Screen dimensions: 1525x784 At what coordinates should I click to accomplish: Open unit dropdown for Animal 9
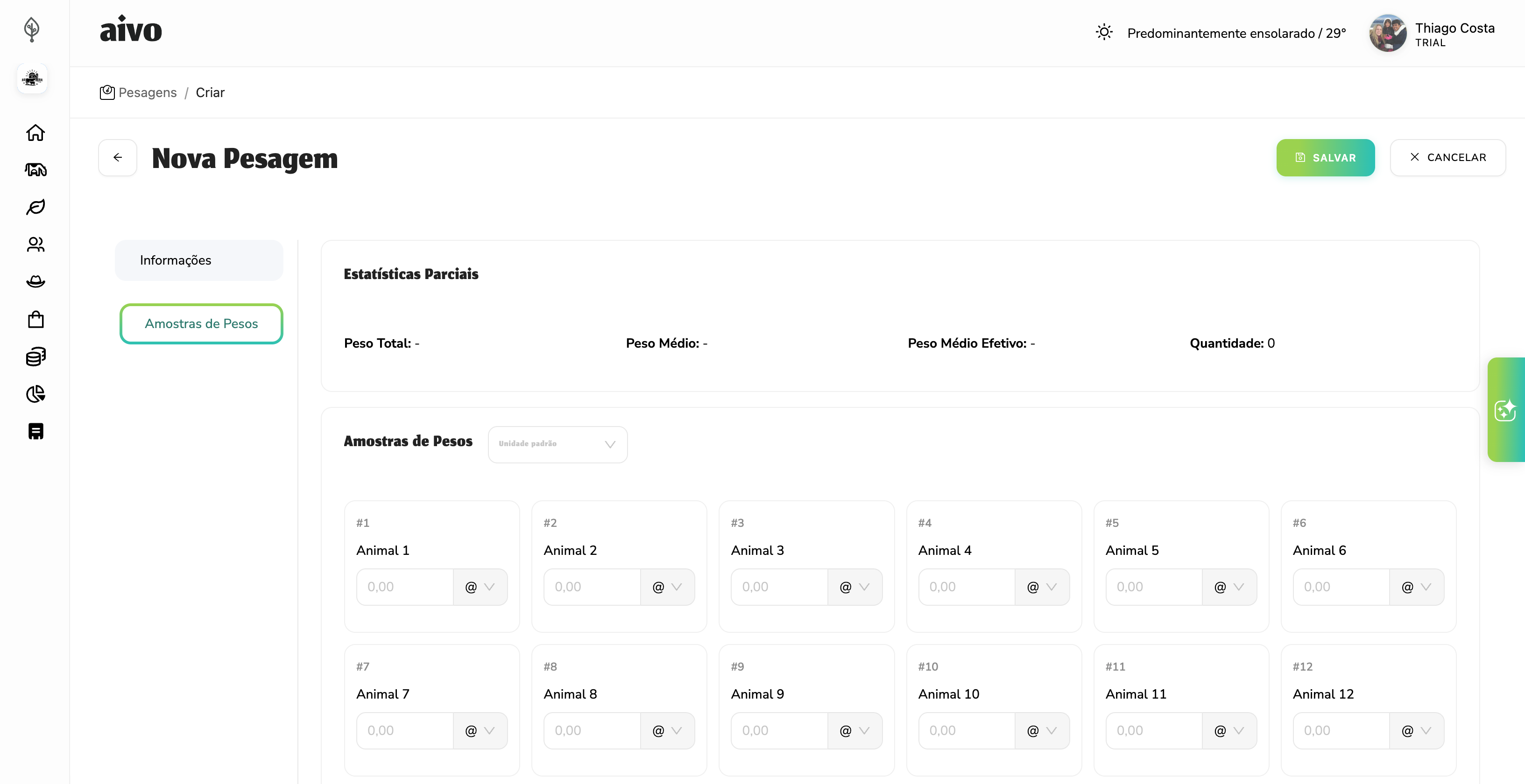click(x=855, y=731)
